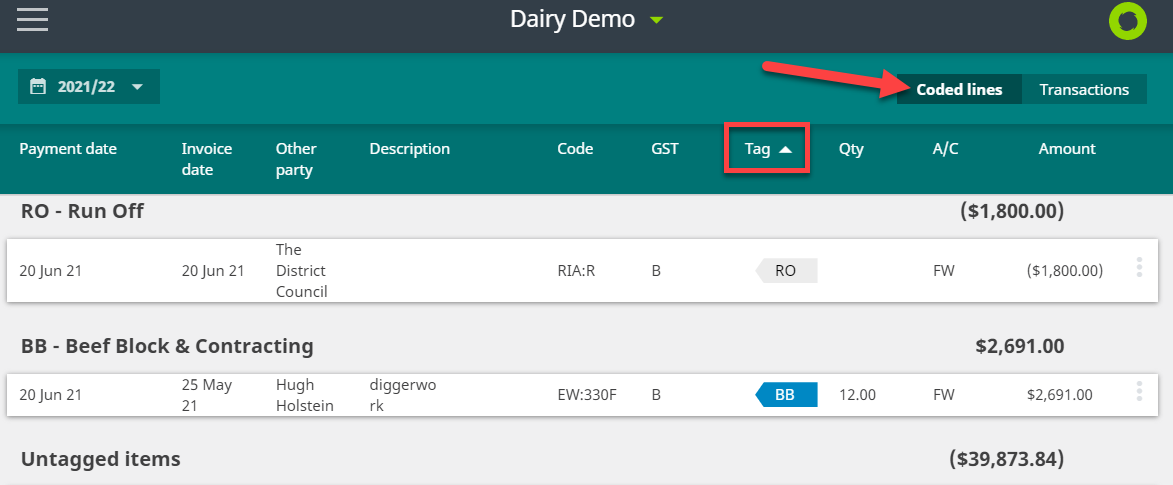This screenshot has width=1173, height=485.
Task: Sort by Qty column header
Action: click(851, 149)
